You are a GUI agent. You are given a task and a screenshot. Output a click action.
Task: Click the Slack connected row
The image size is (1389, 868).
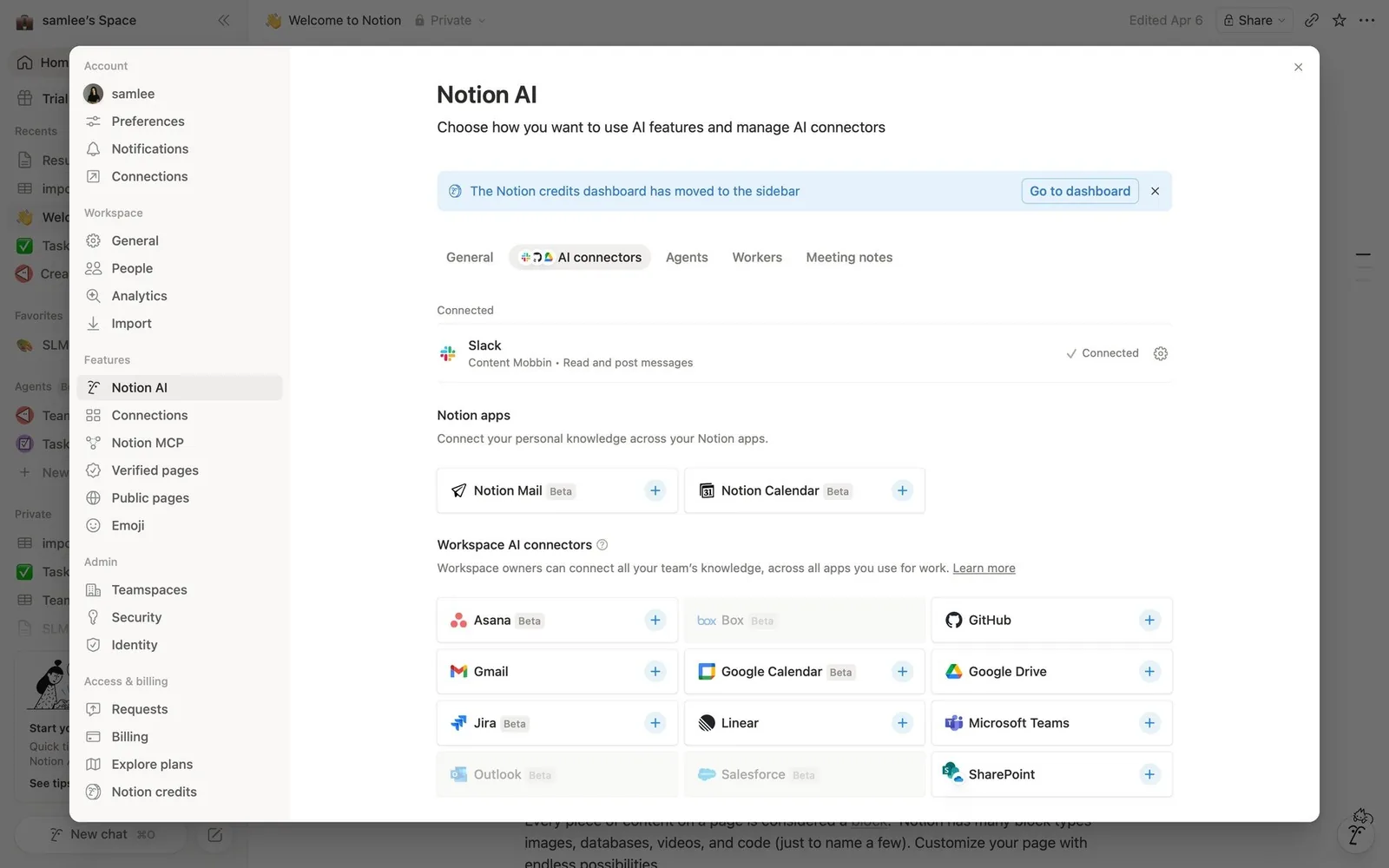pos(804,353)
